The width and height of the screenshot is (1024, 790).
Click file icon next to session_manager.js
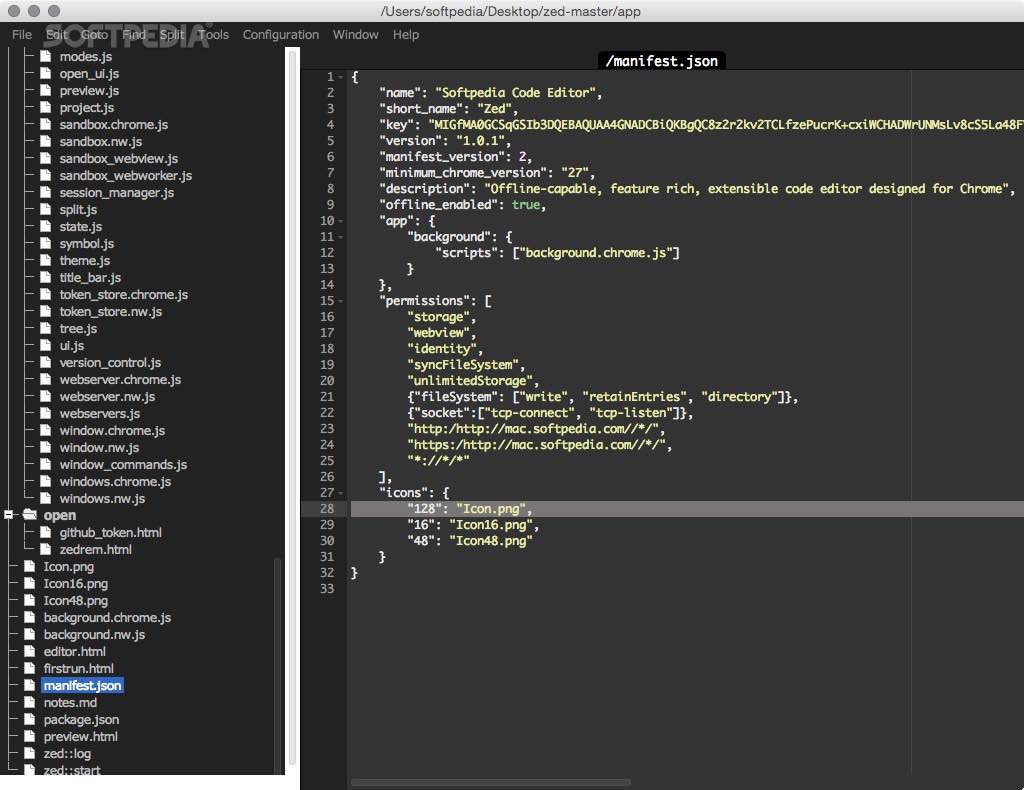45,192
